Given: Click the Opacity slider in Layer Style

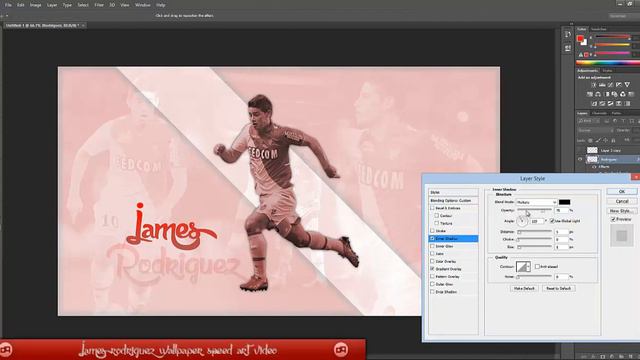Looking at the screenshot, I should click(535, 210).
